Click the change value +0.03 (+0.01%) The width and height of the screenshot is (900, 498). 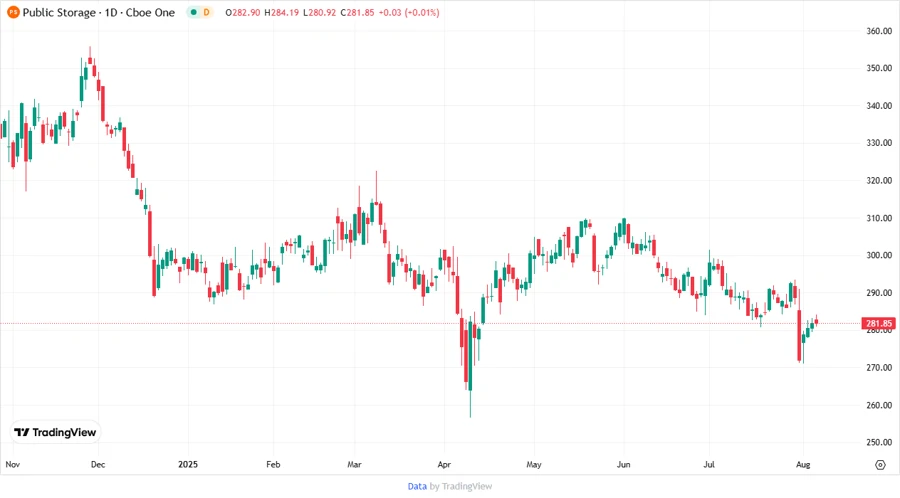click(409, 12)
